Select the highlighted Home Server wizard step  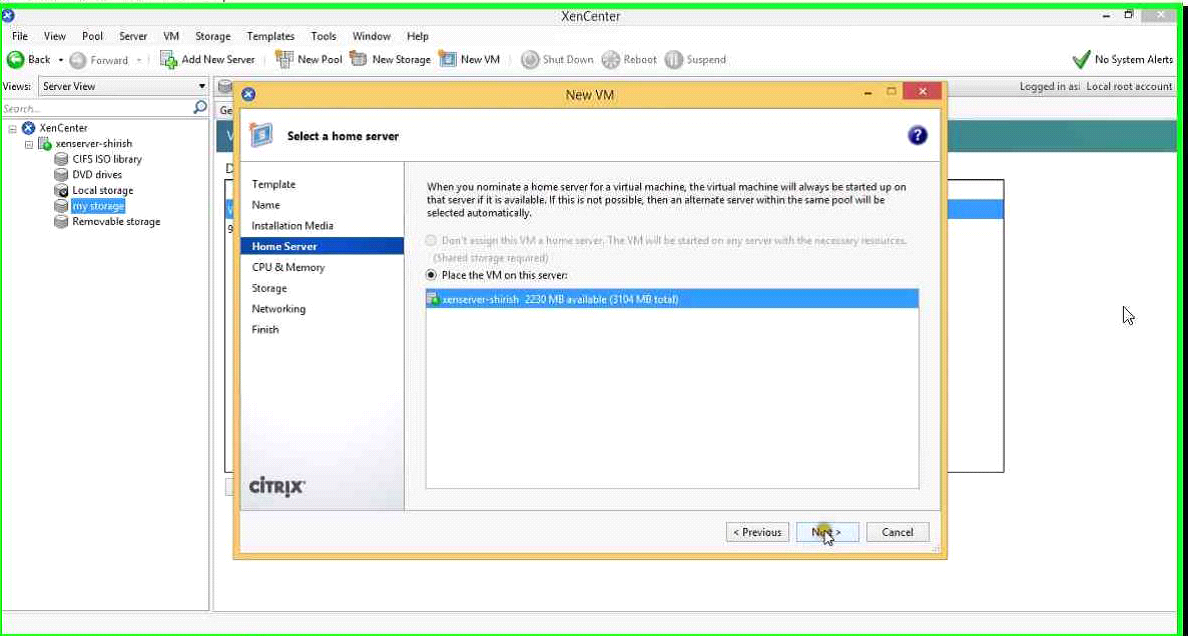coord(322,246)
